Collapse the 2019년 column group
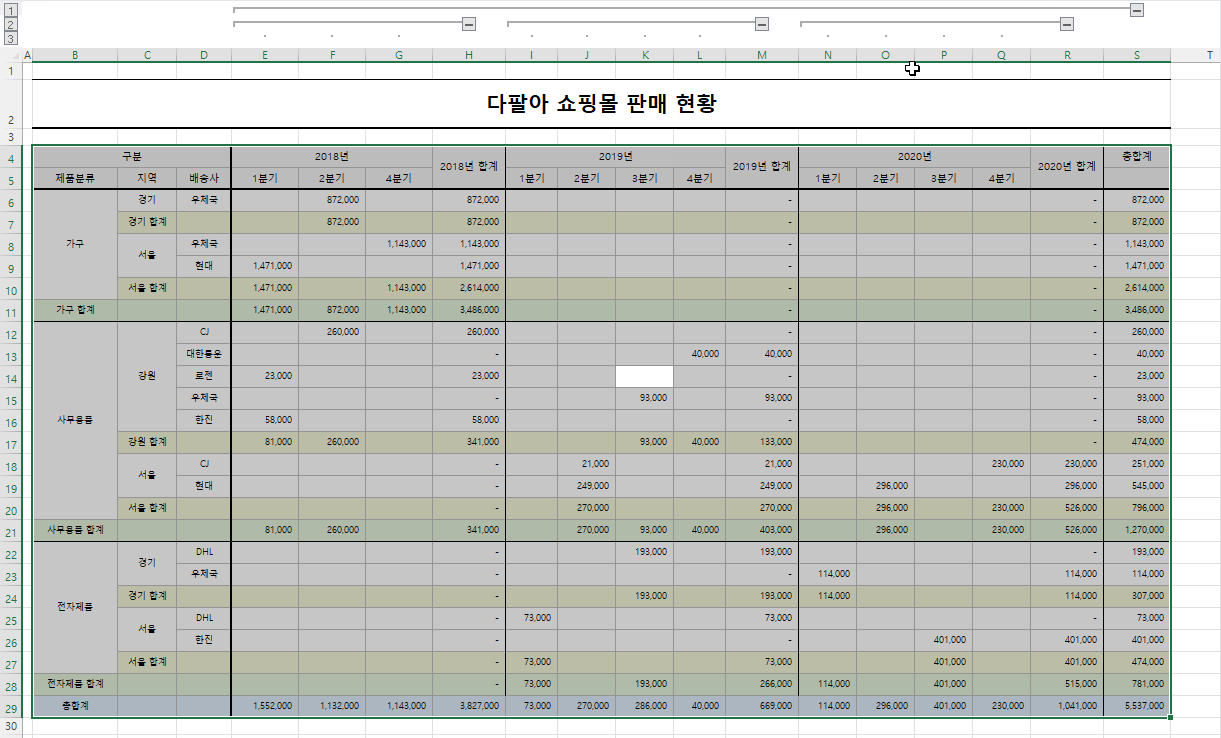1221x738 pixels. pyautogui.click(x=762, y=24)
